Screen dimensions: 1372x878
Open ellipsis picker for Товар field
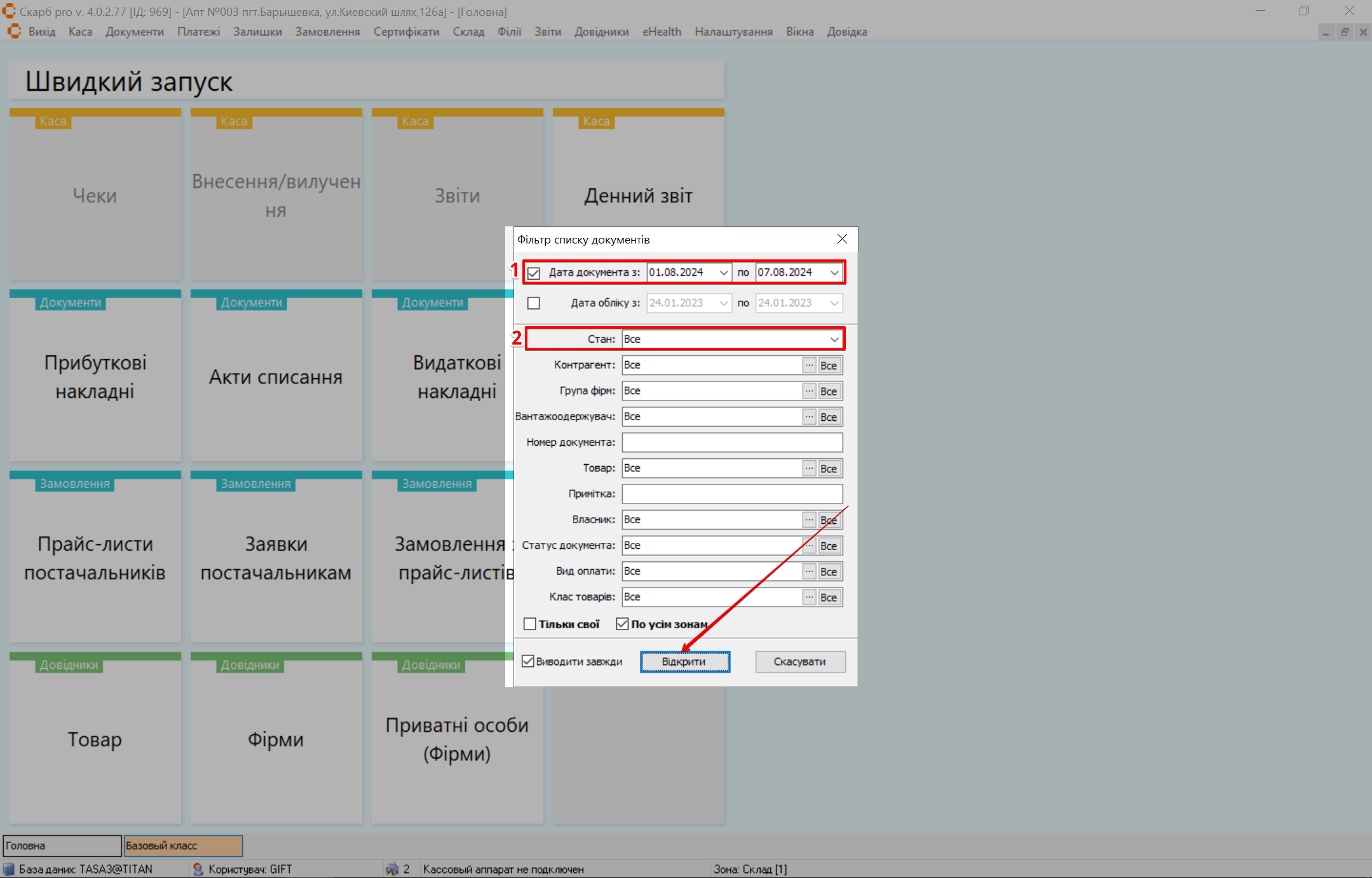(x=808, y=468)
